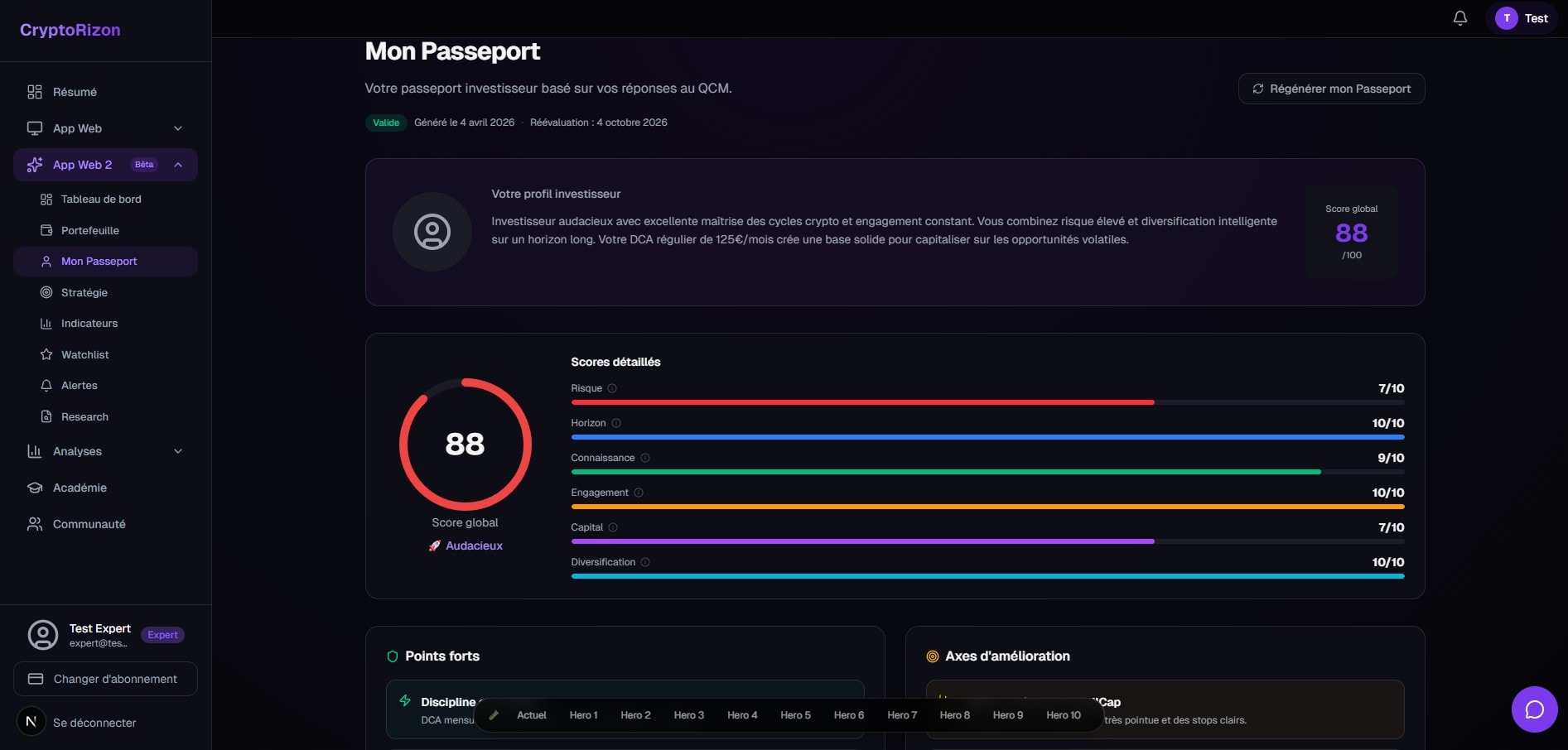Open the notifications bell in top bar
The image size is (1568, 750).
[1459, 17]
